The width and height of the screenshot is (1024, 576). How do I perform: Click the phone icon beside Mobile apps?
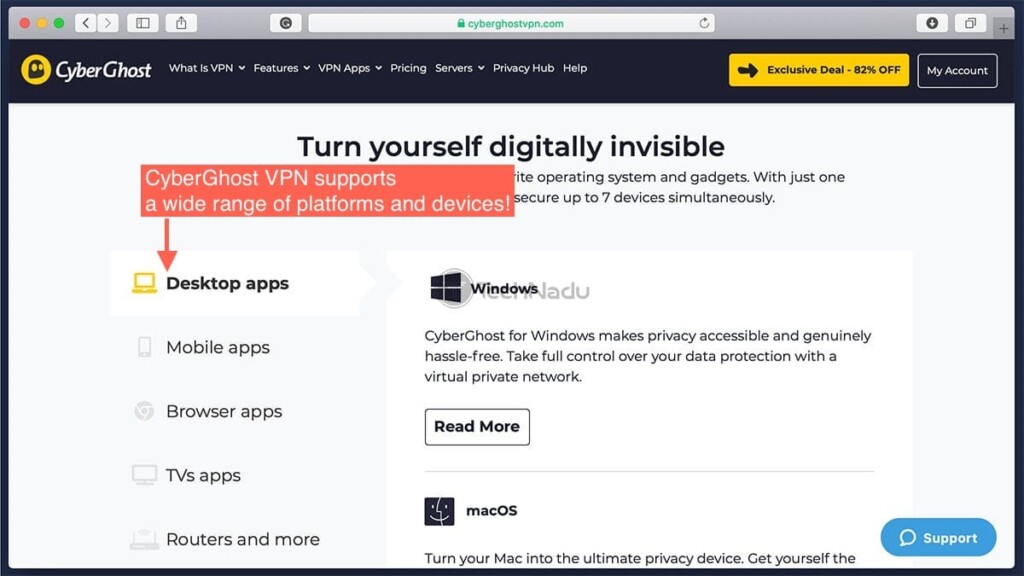coord(144,347)
